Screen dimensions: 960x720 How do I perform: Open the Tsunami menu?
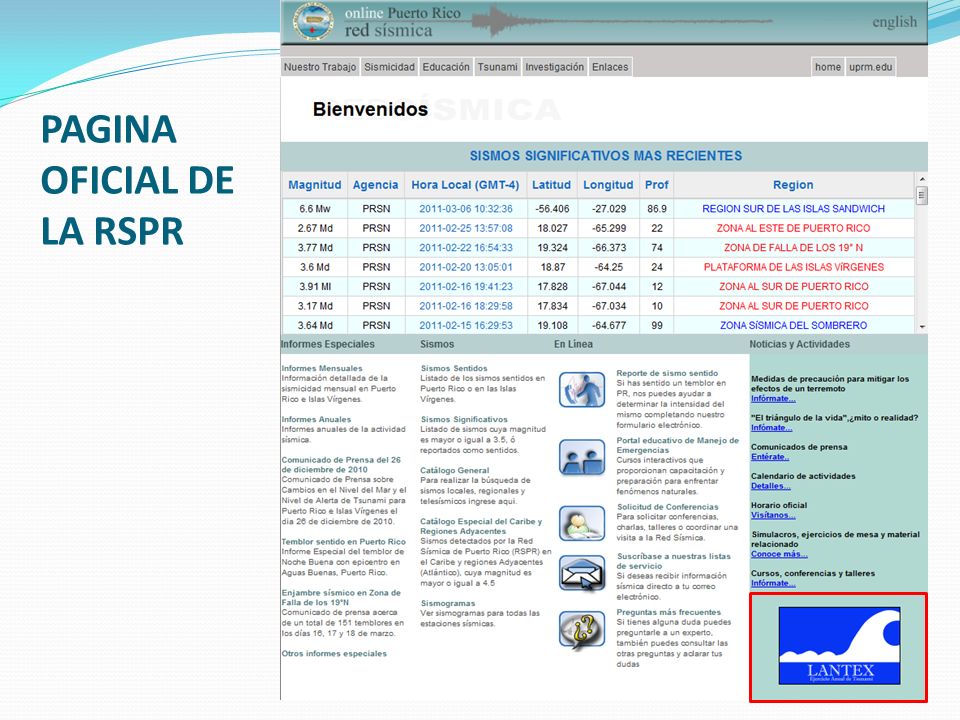click(x=497, y=67)
